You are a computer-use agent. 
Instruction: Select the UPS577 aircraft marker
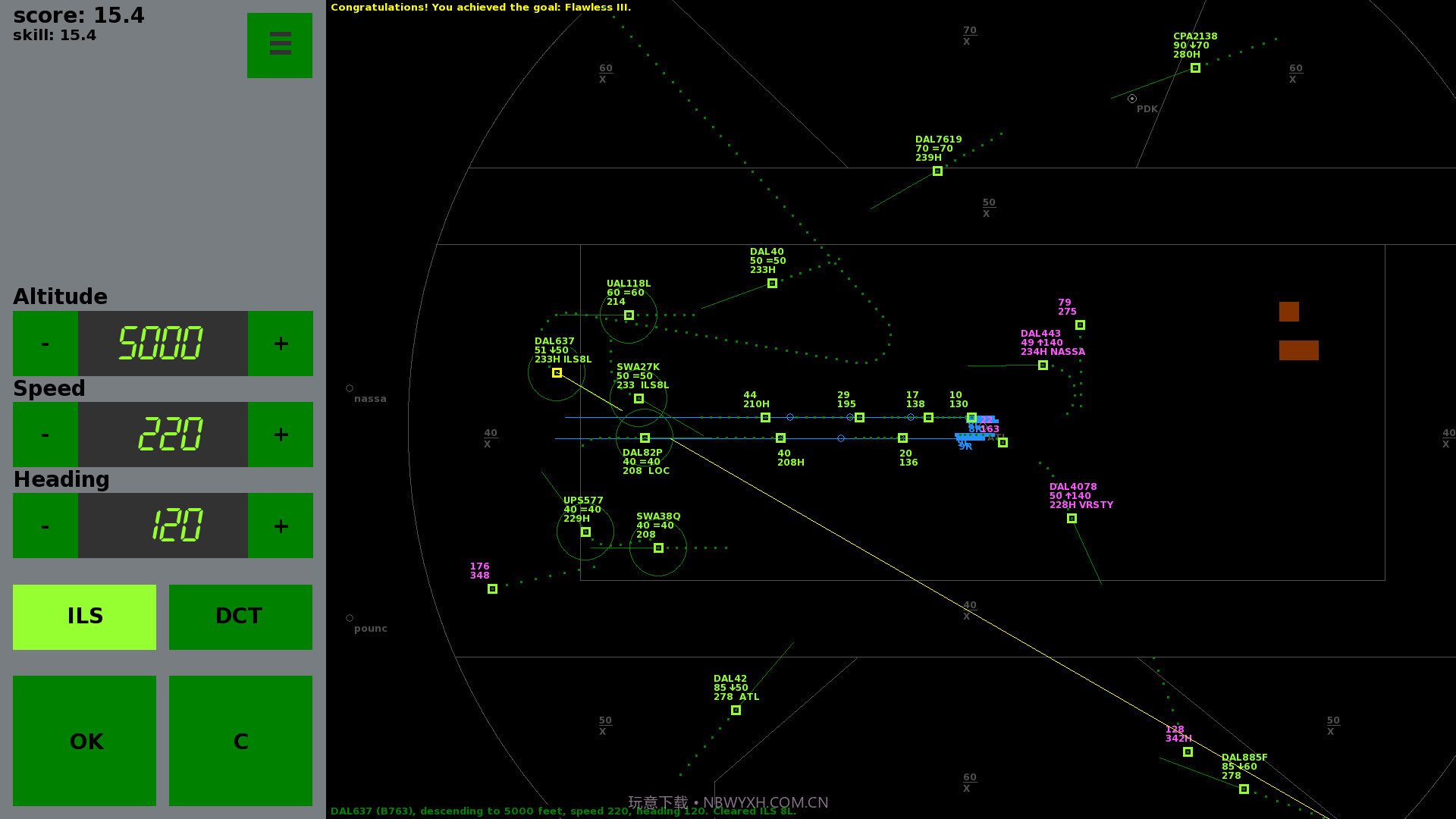pyautogui.click(x=585, y=532)
